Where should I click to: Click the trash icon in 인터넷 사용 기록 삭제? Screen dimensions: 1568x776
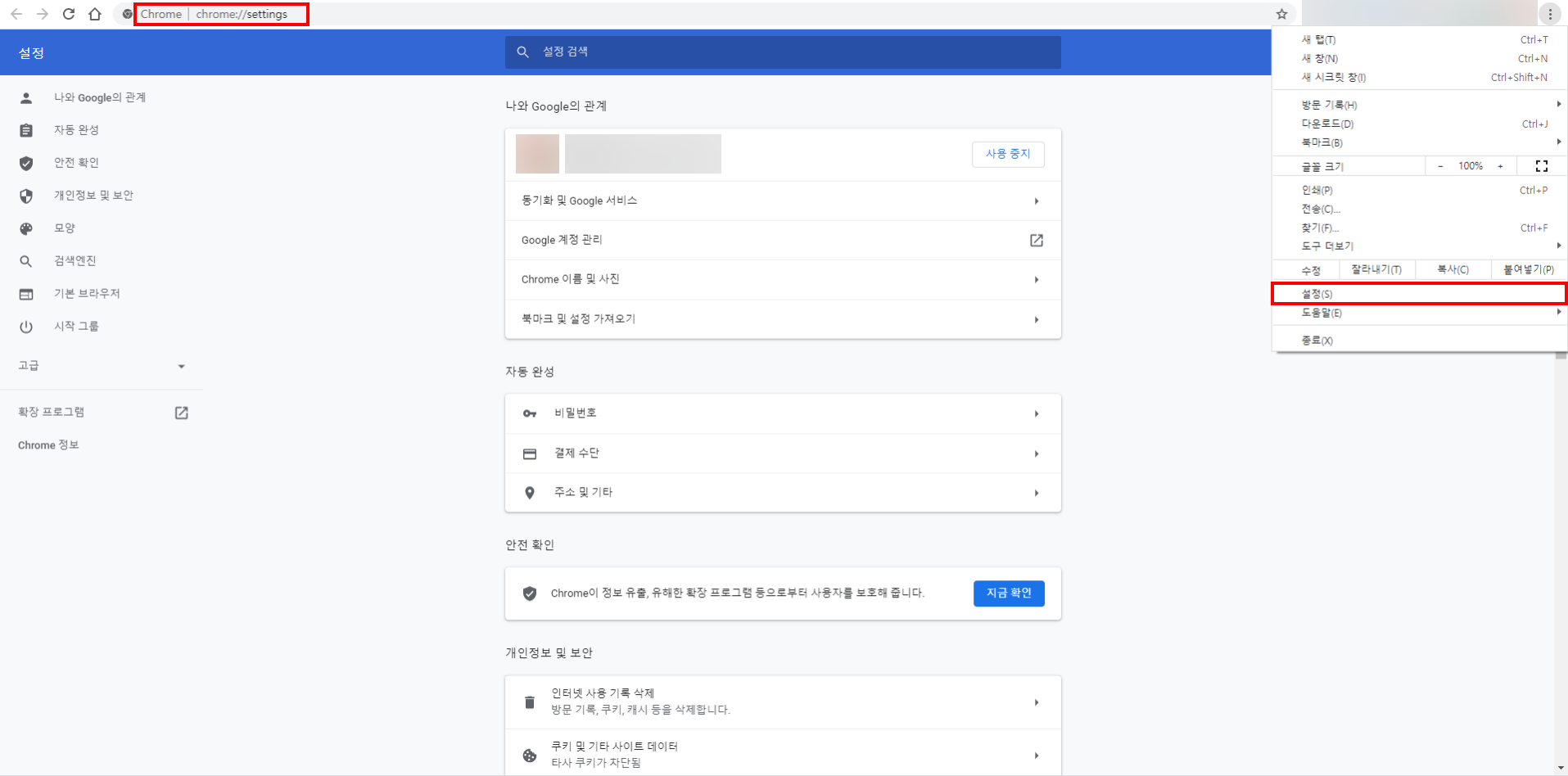530,702
